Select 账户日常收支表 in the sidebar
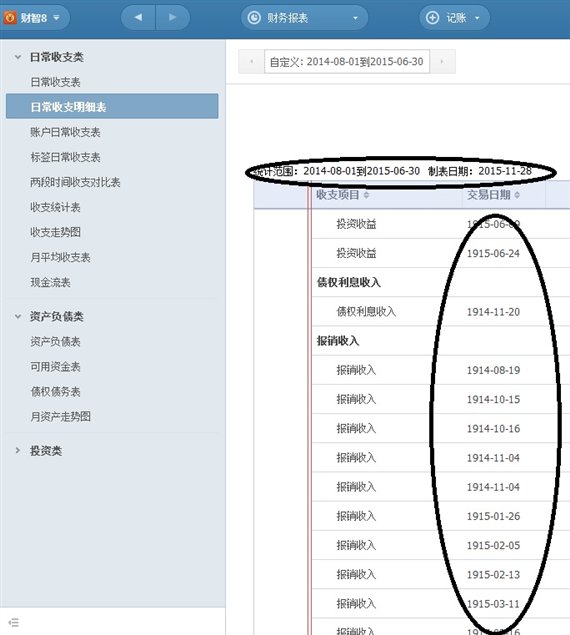Viewport: 570px width, 635px height. (65, 132)
